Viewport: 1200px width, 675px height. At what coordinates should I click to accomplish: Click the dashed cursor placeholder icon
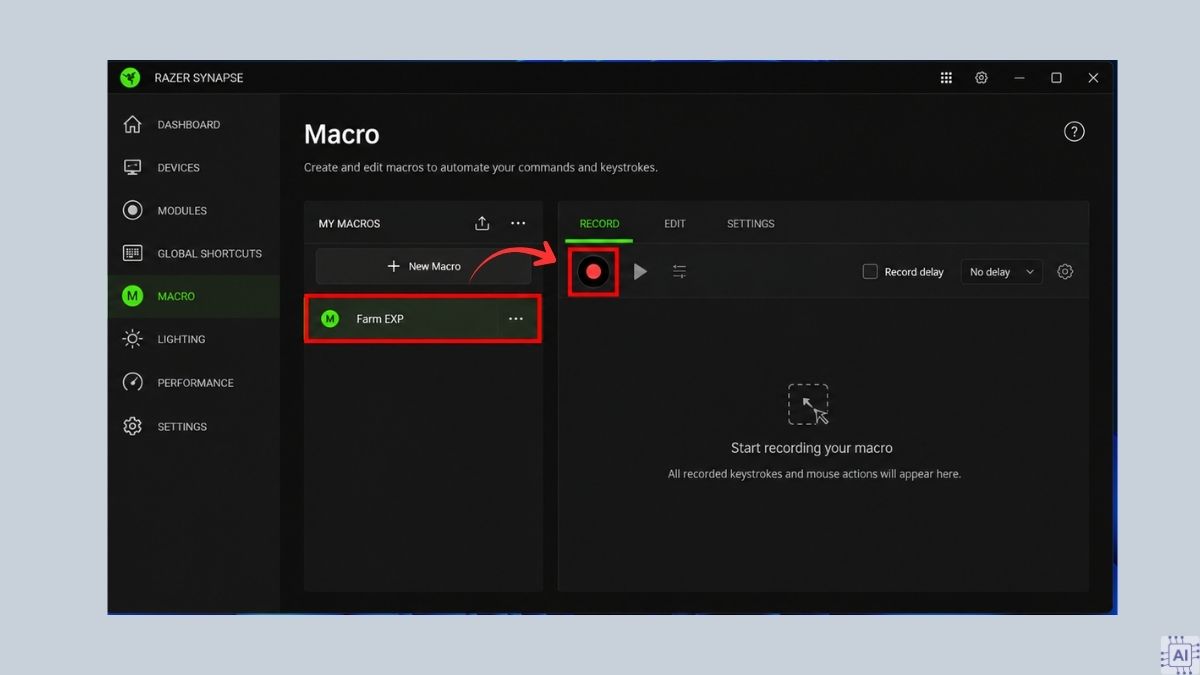tap(808, 404)
